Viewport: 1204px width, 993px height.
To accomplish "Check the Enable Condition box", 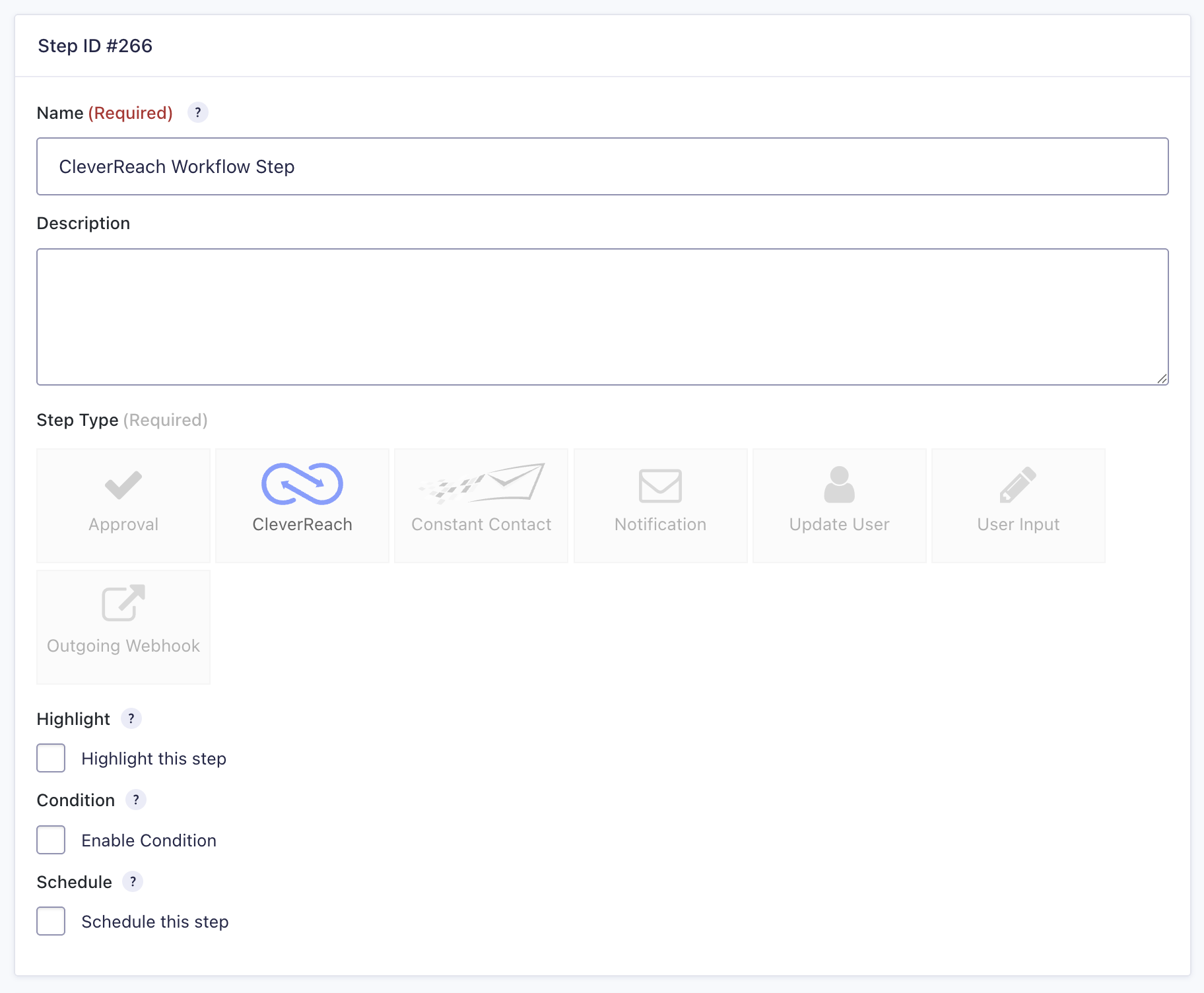I will [x=51, y=840].
